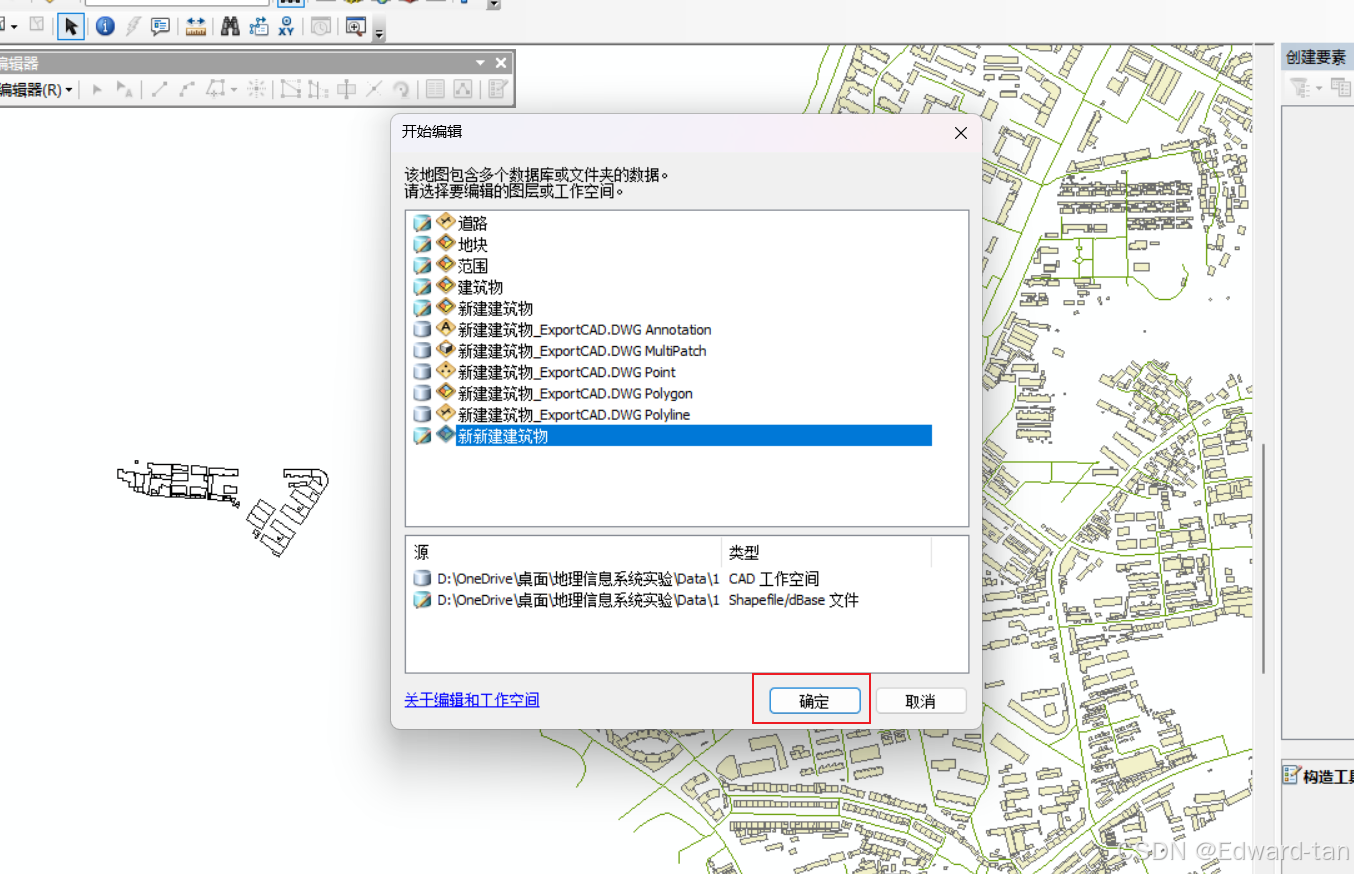The image size is (1354, 874).
Task: Click the map's vertical scrollbar thumb
Action: [x=1264, y=558]
